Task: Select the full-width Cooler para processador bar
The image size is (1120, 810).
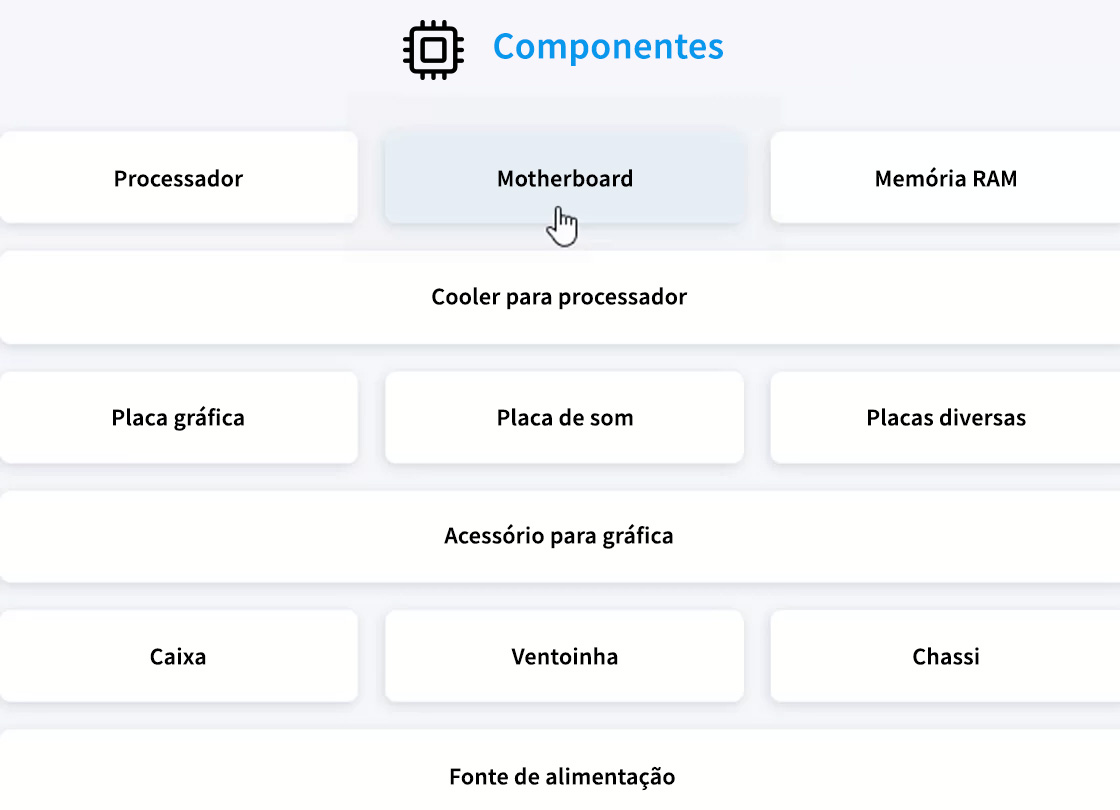Action: click(x=558, y=297)
